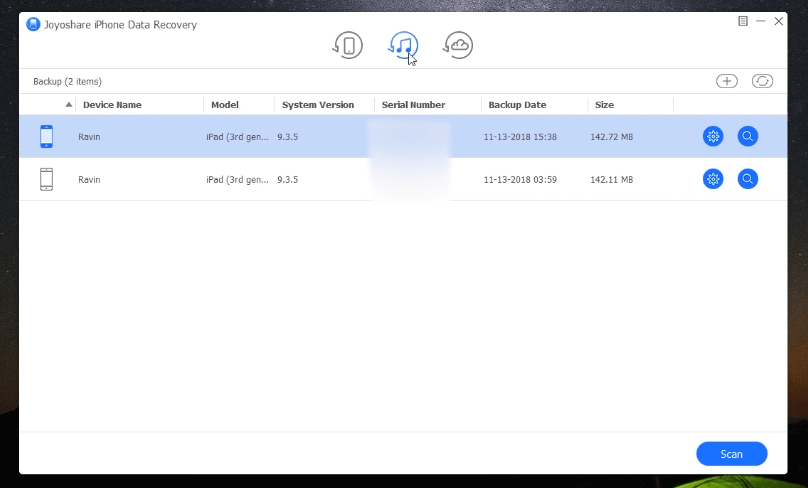Click Ravin name in the 142.11 MB row
808x488 pixels.
pos(89,179)
